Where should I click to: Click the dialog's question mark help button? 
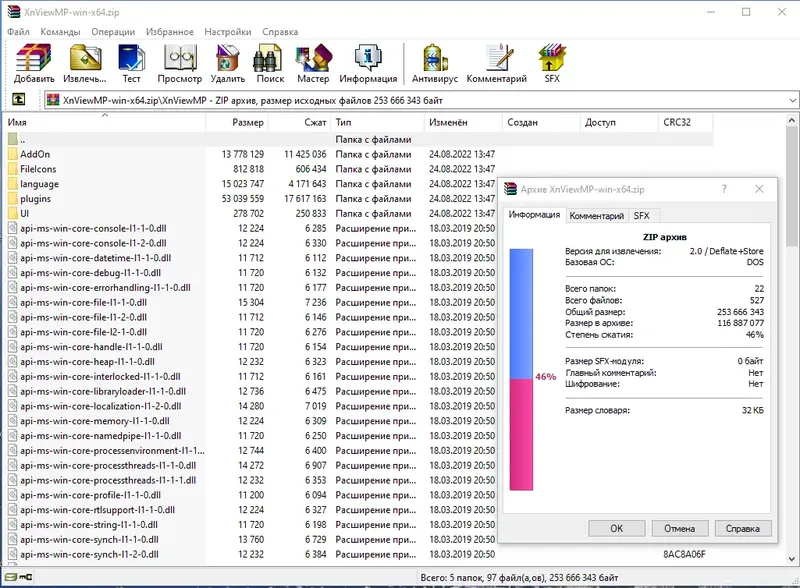[x=723, y=189]
